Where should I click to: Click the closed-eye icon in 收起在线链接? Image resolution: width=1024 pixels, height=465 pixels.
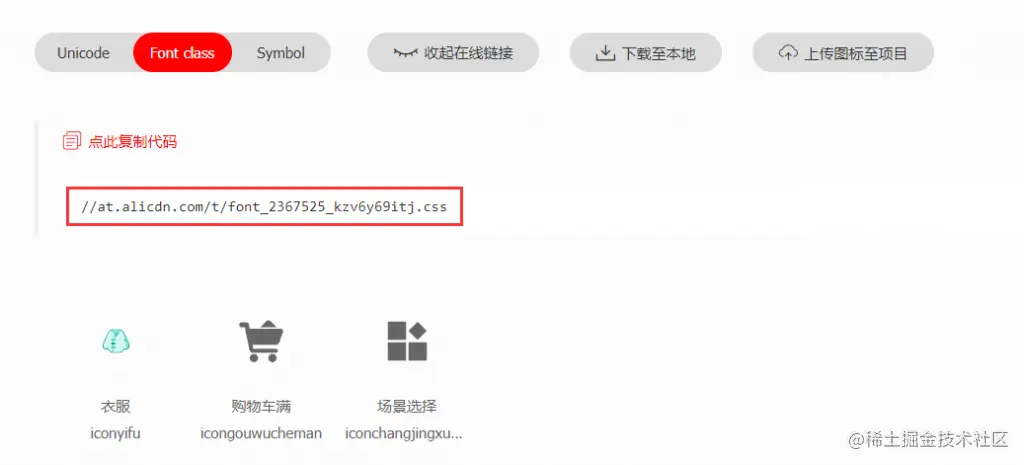(x=405, y=53)
